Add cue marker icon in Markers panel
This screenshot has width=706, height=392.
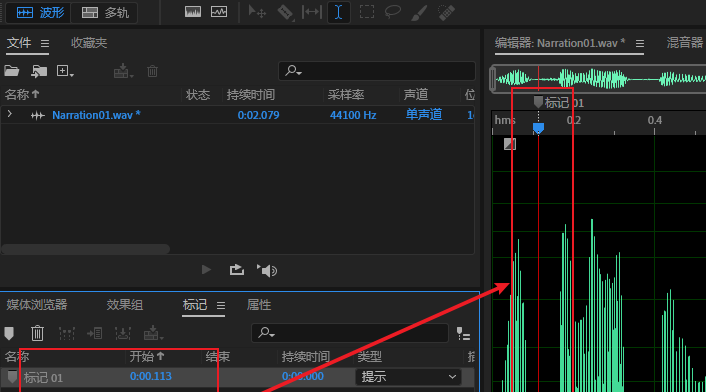coord(9,333)
